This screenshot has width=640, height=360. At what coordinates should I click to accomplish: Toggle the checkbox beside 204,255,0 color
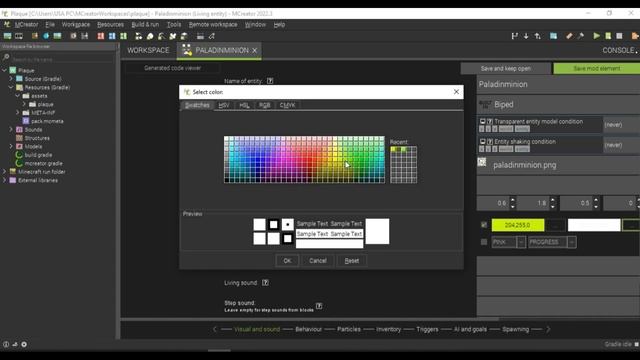pyautogui.click(x=484, y=225)
